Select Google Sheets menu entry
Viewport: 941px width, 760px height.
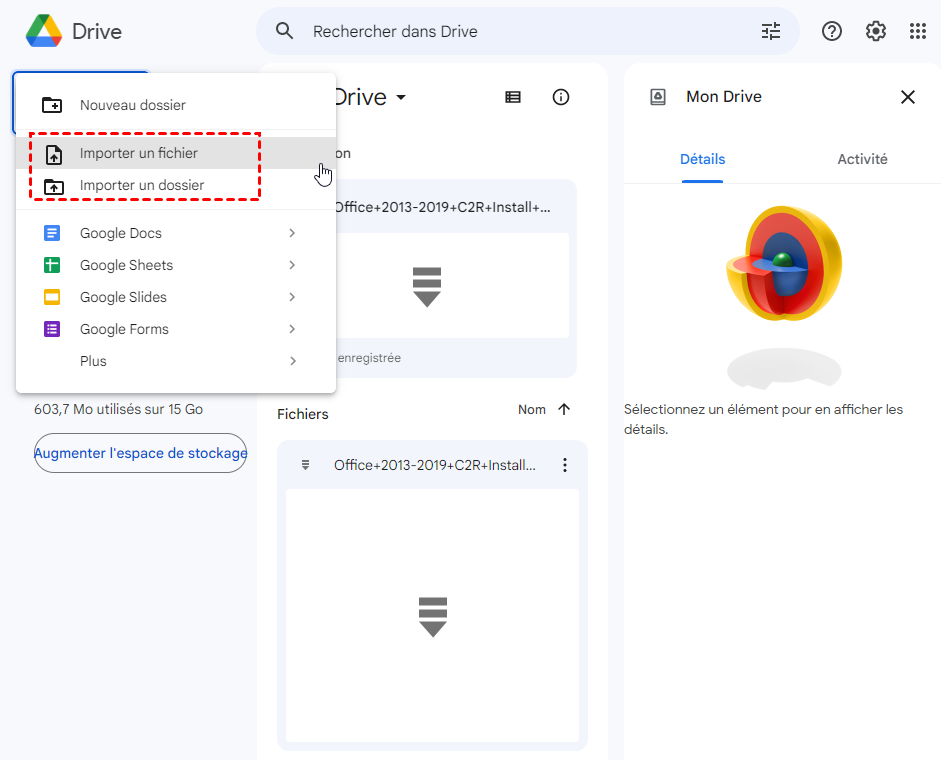coord(175,265)
